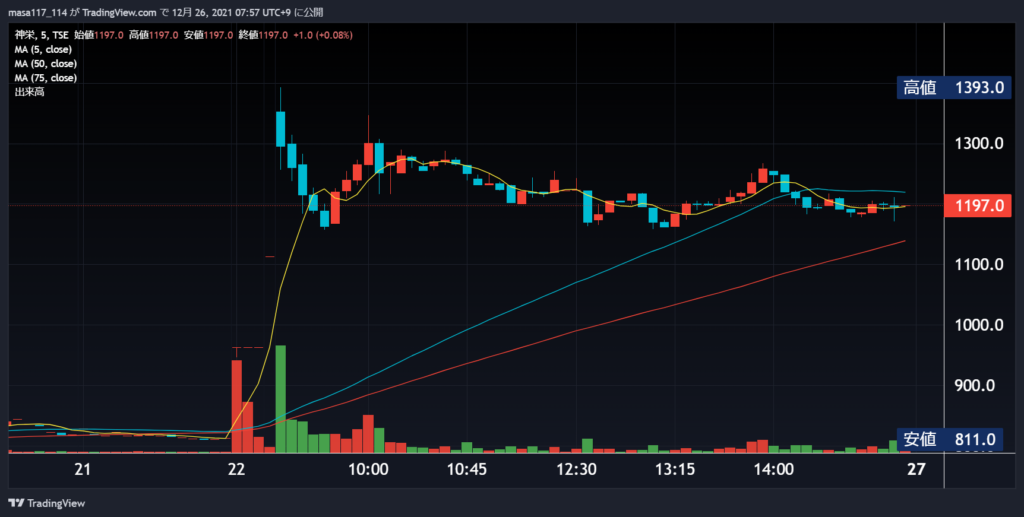Click the 出来高 volume indicator label
1024x517 pixels.
(29, 92)
